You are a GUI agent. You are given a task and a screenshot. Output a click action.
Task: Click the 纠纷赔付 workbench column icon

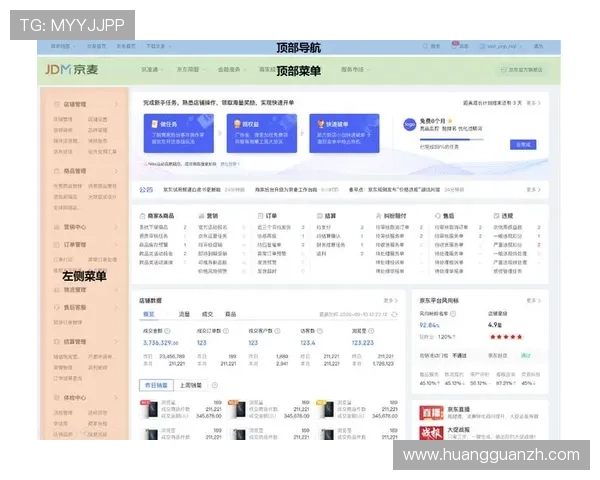point(379,216)
